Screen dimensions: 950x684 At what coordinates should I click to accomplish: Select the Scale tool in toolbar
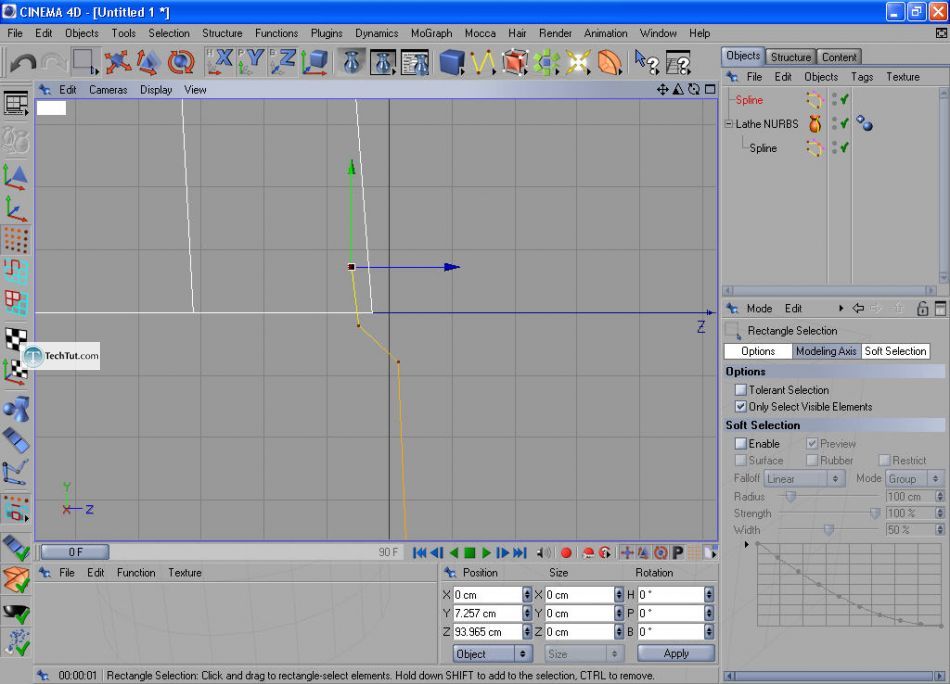point(148,62)
